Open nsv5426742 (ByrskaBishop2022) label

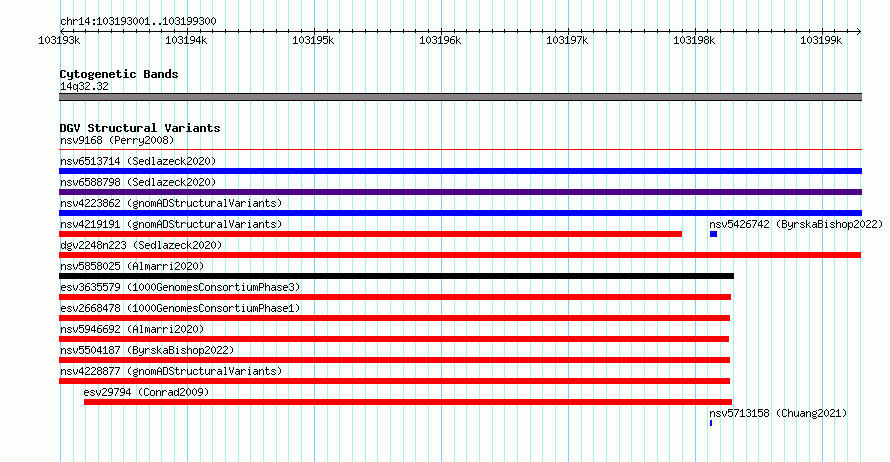coord(796,224)
